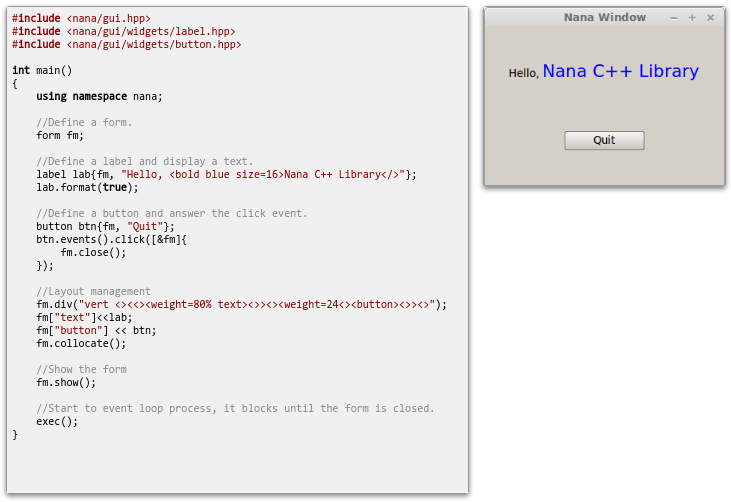731x502 pixels.
Task: Click the "#include <nana/gui/widgets/button.hpp>" line
Action: click(126, 44)
